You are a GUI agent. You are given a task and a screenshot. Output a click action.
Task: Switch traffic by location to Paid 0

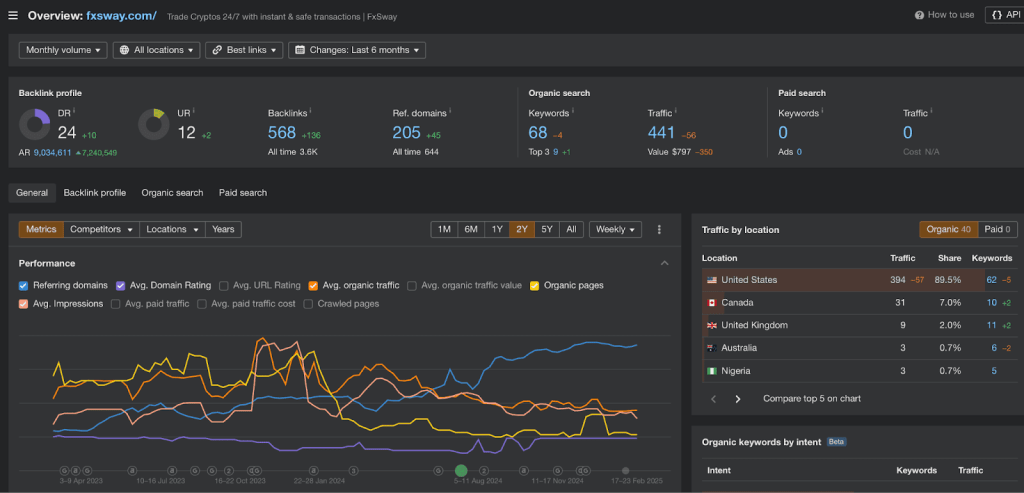point(998,229)
